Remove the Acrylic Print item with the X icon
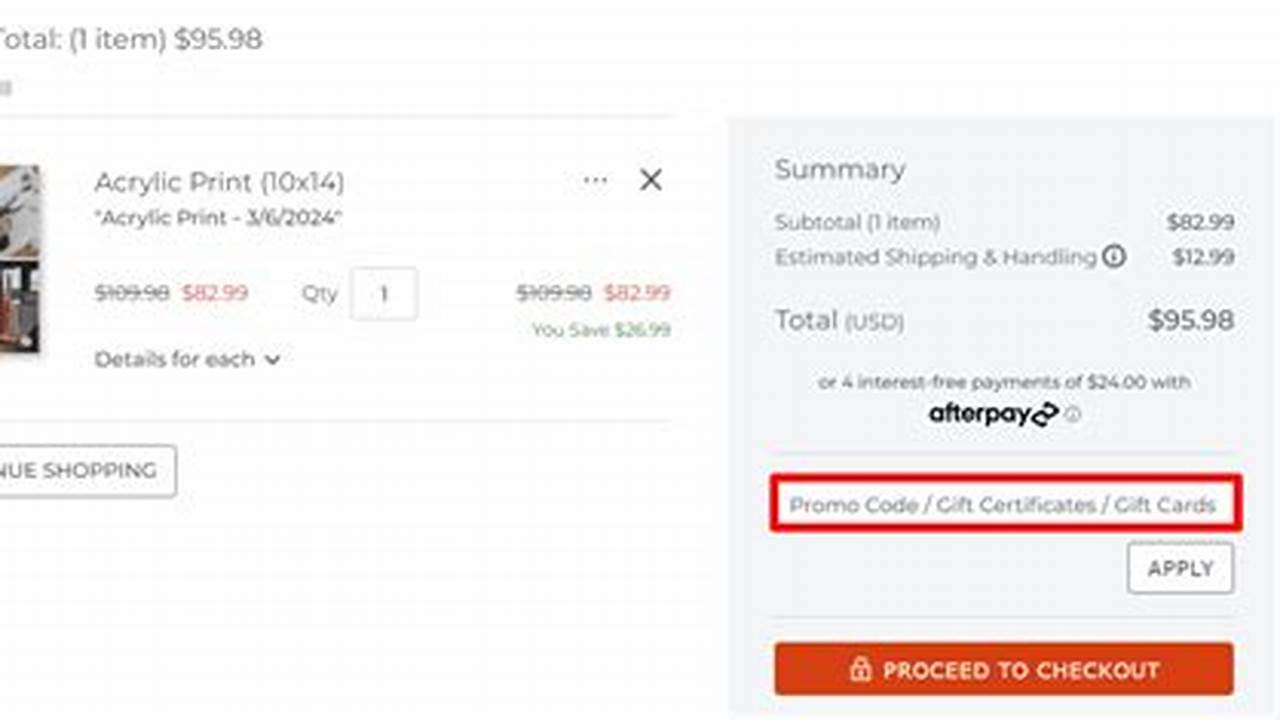Image resolution: width=1280 pixels, height=720 pixels. pos(651,180)
